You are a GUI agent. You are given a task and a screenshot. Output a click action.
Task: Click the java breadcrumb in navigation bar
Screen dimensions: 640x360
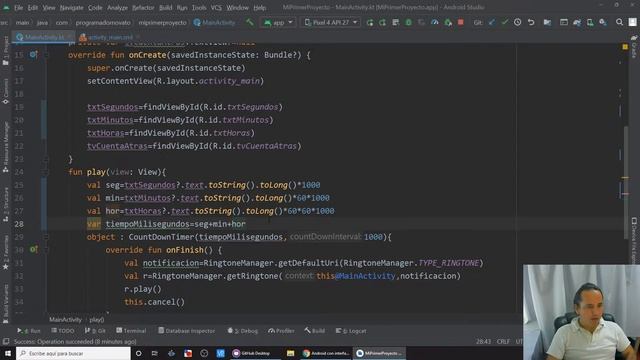[42, 22]
